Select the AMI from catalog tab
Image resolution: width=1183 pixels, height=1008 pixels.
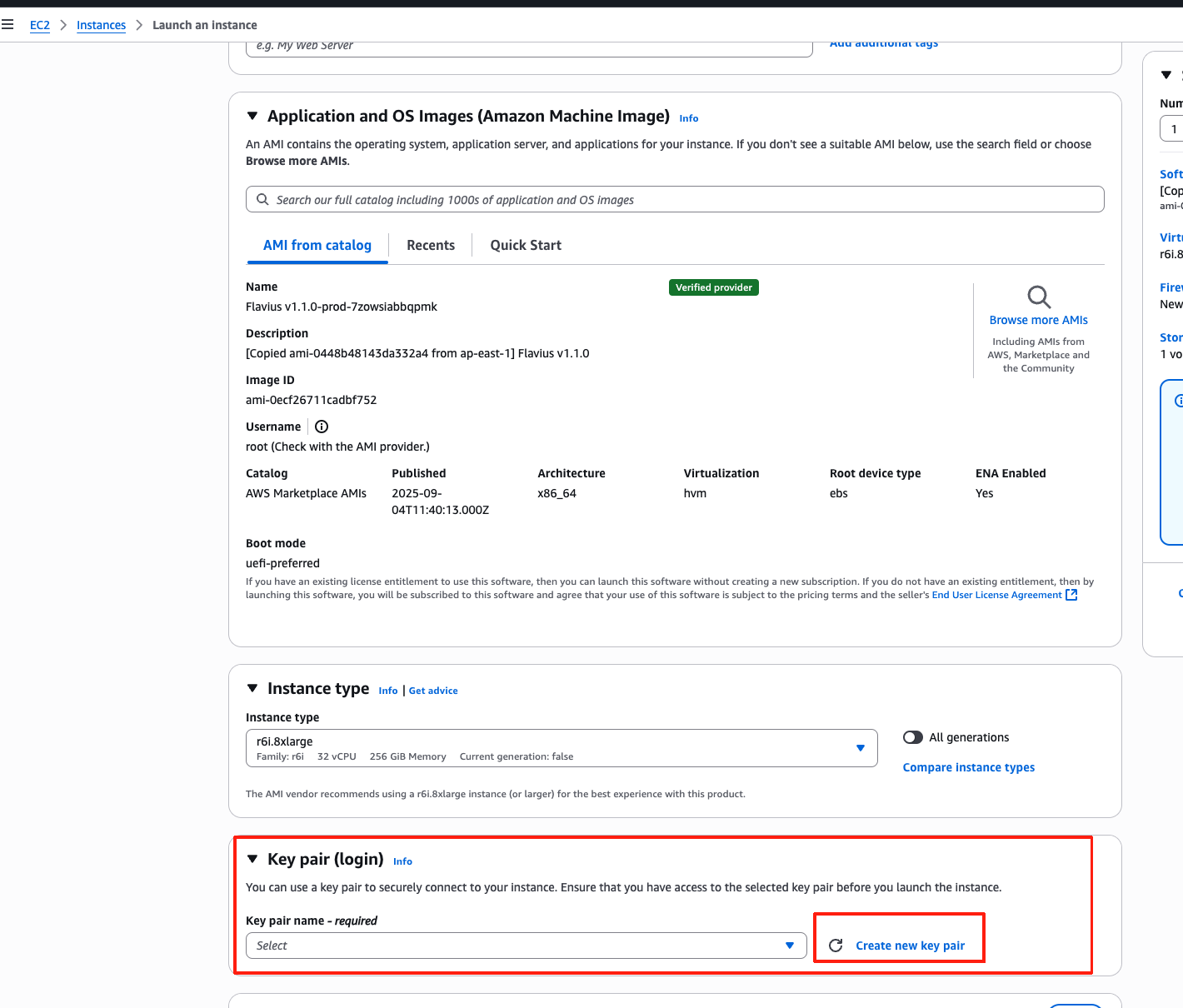coord(317,245)
